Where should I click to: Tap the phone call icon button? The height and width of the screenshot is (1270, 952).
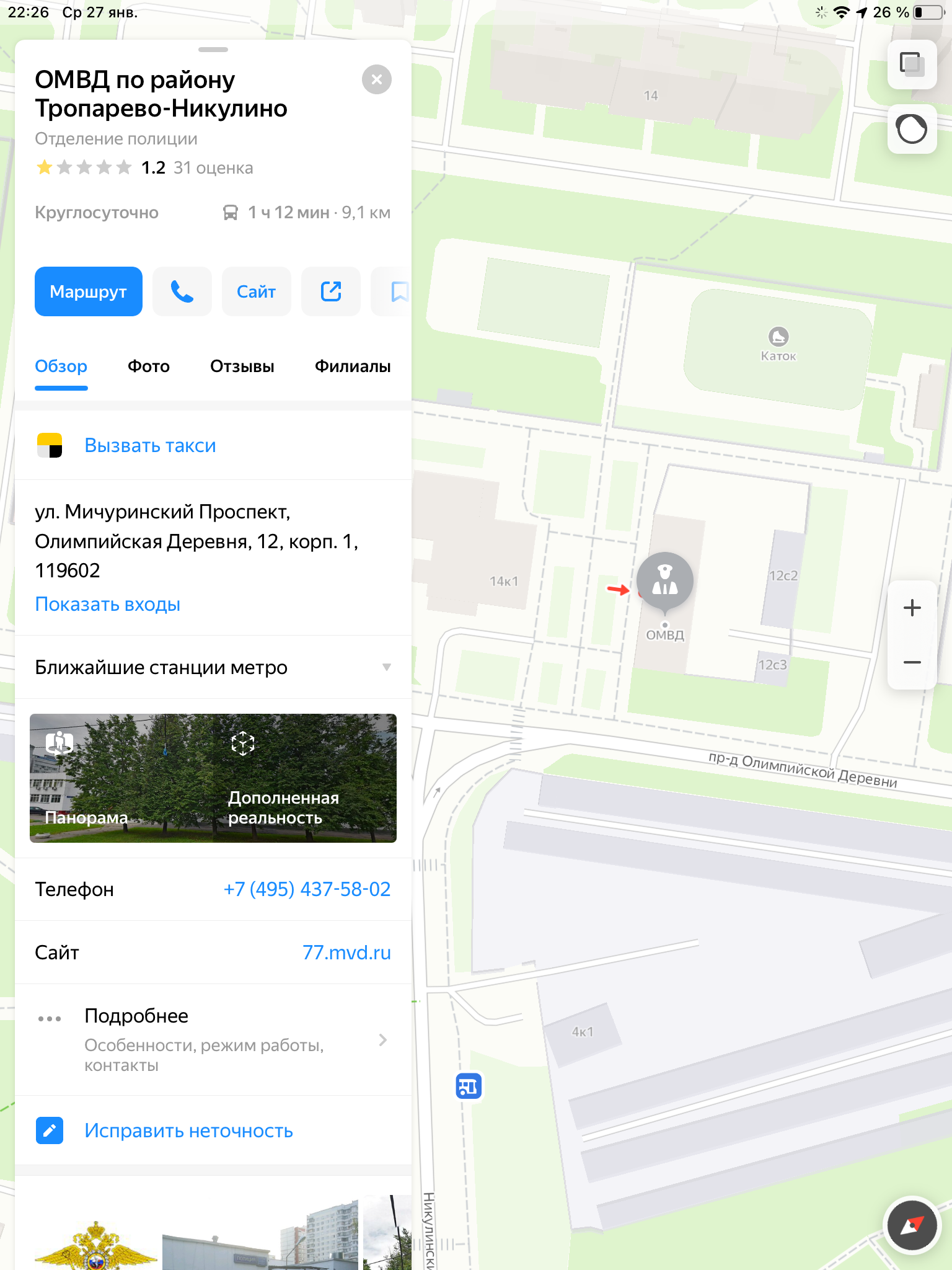pyautogui.click(x=182, y=291)
